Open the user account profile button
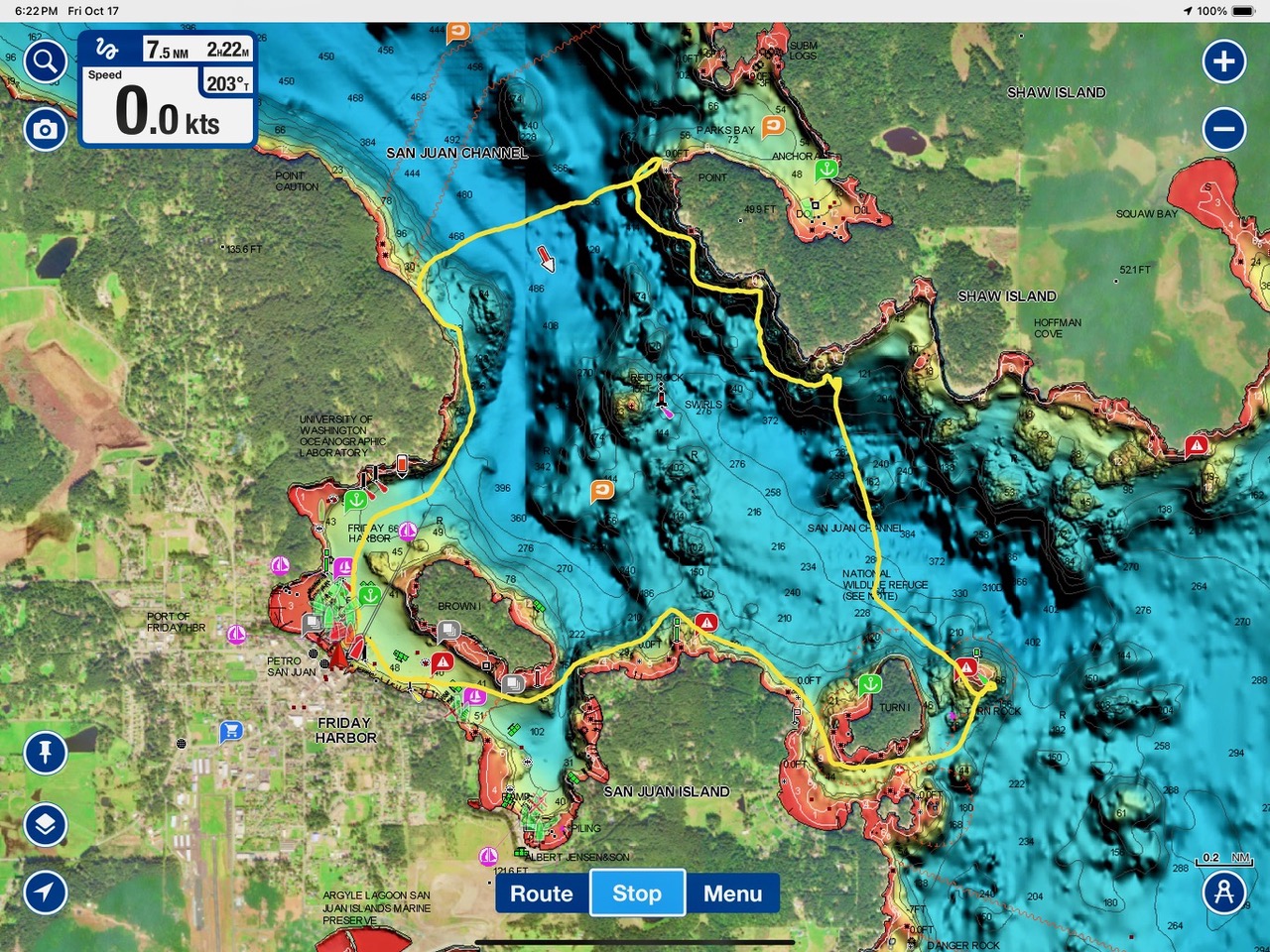Image resolution: width=1270 pixels, height=952 pixels. click(x=1223, y=892)
